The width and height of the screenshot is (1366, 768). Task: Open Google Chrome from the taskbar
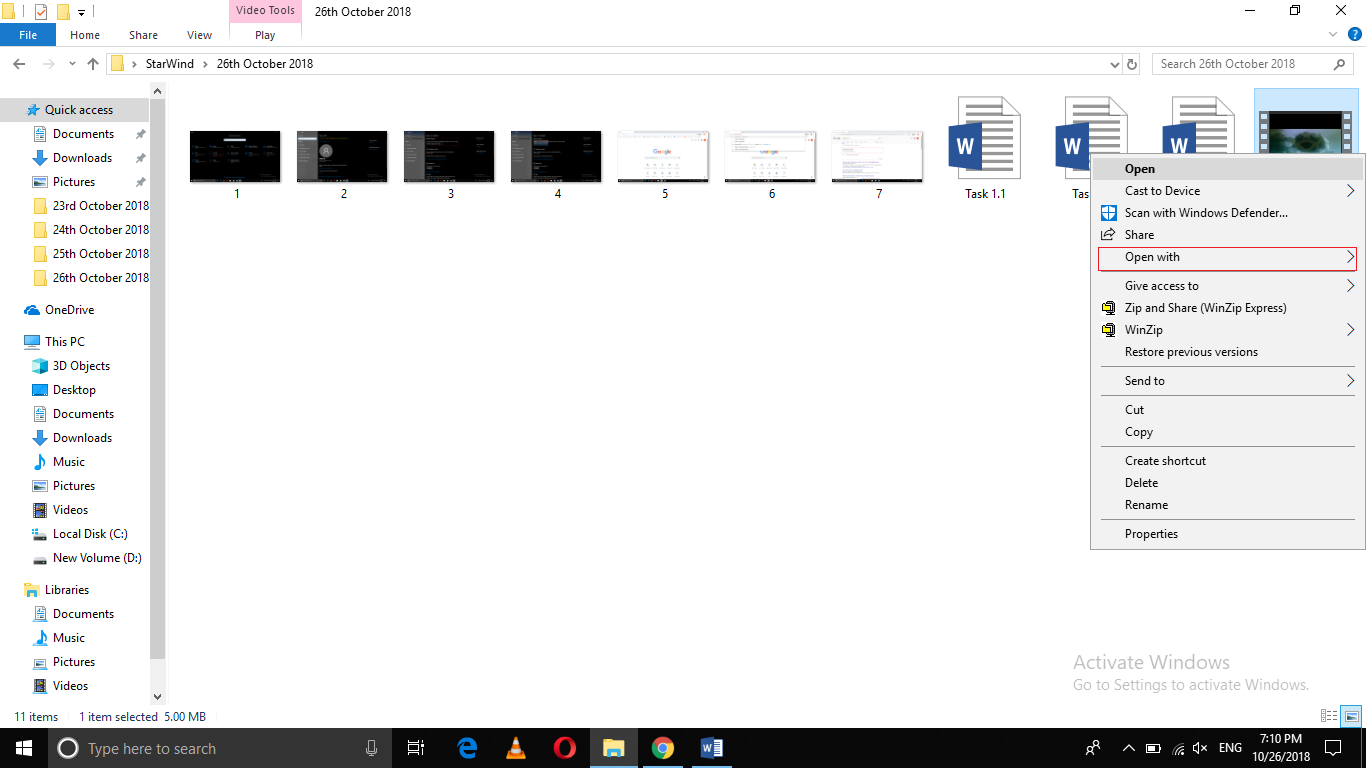click(662, 748)
